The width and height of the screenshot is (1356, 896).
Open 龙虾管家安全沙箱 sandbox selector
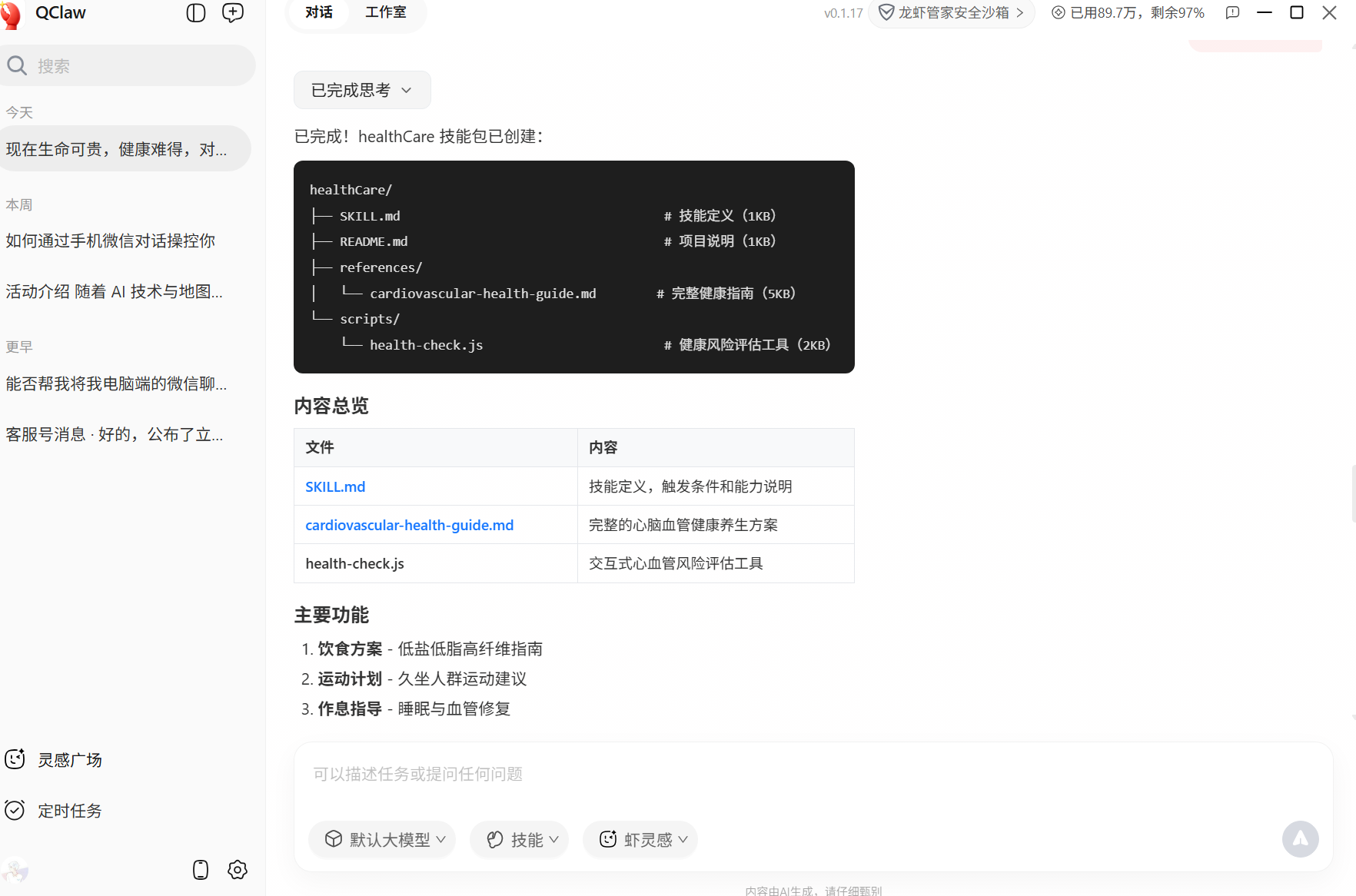pyautogui.click(x=951, y=13)
